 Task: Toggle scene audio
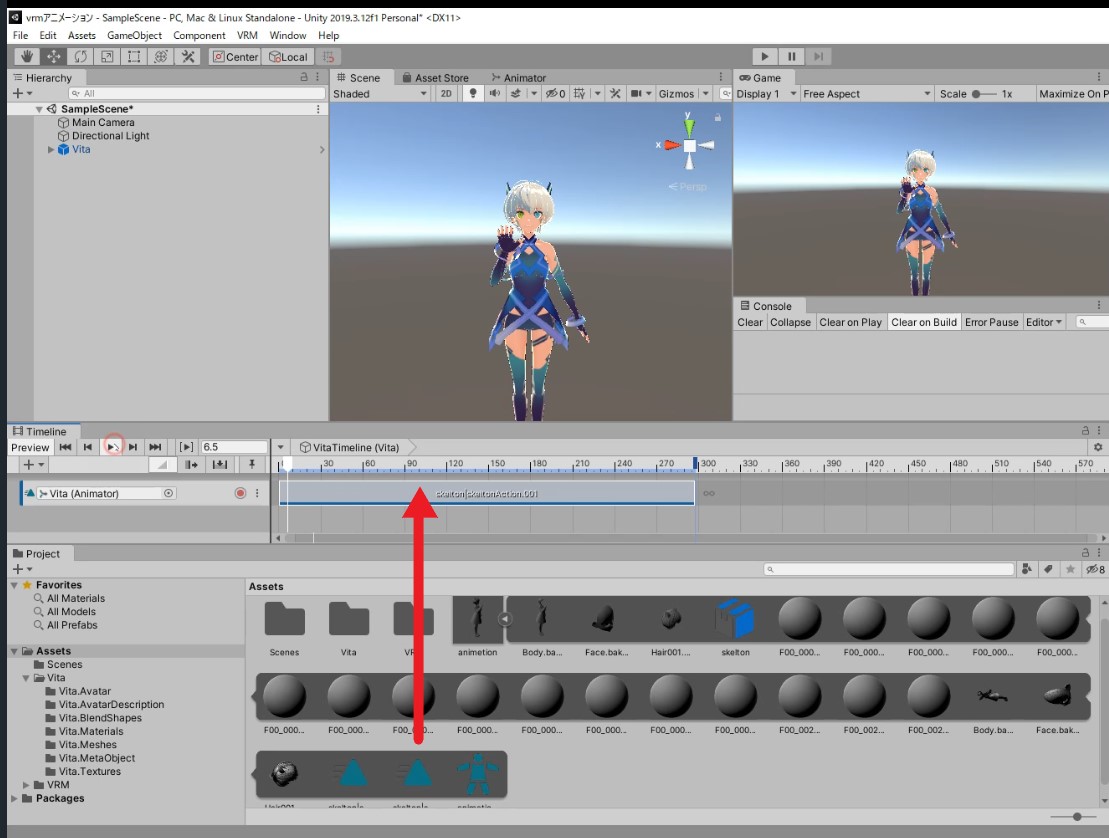pyautogui.click(x=494, y=93)
